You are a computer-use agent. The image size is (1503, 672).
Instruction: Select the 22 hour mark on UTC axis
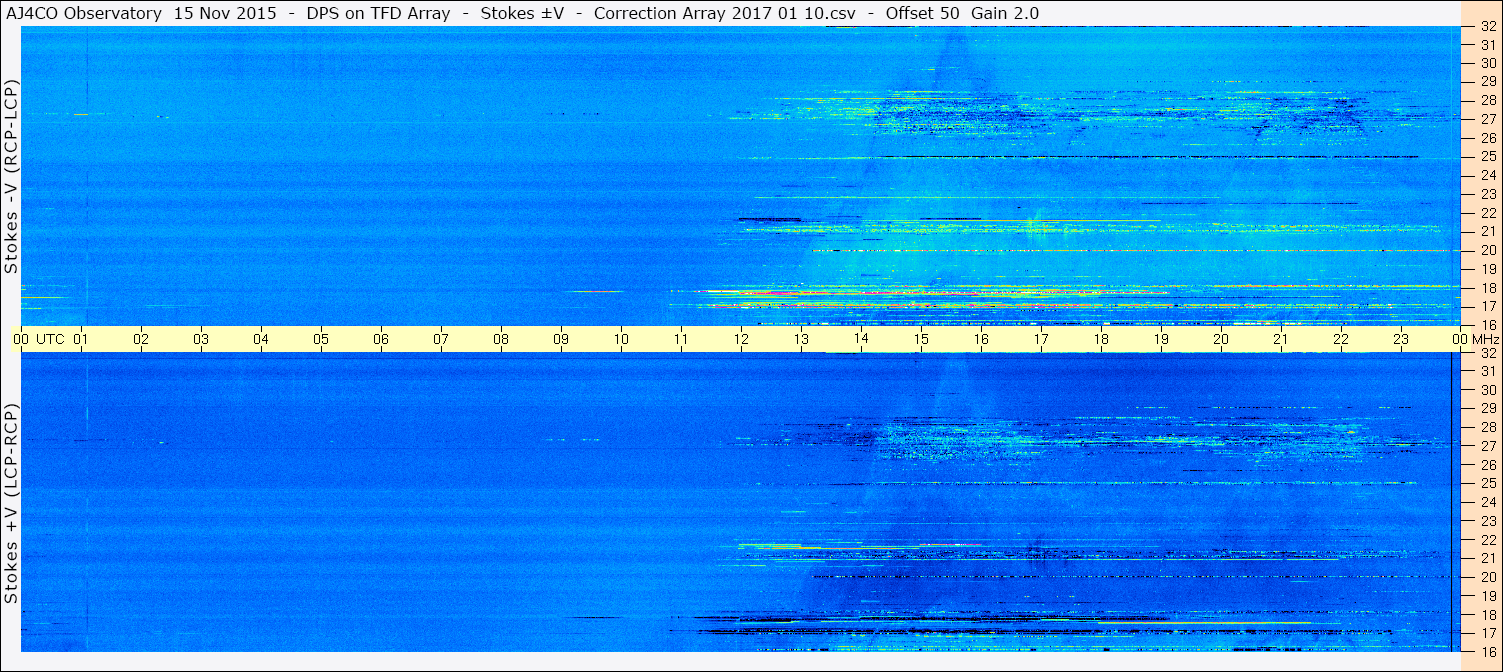pos(1341,339)
